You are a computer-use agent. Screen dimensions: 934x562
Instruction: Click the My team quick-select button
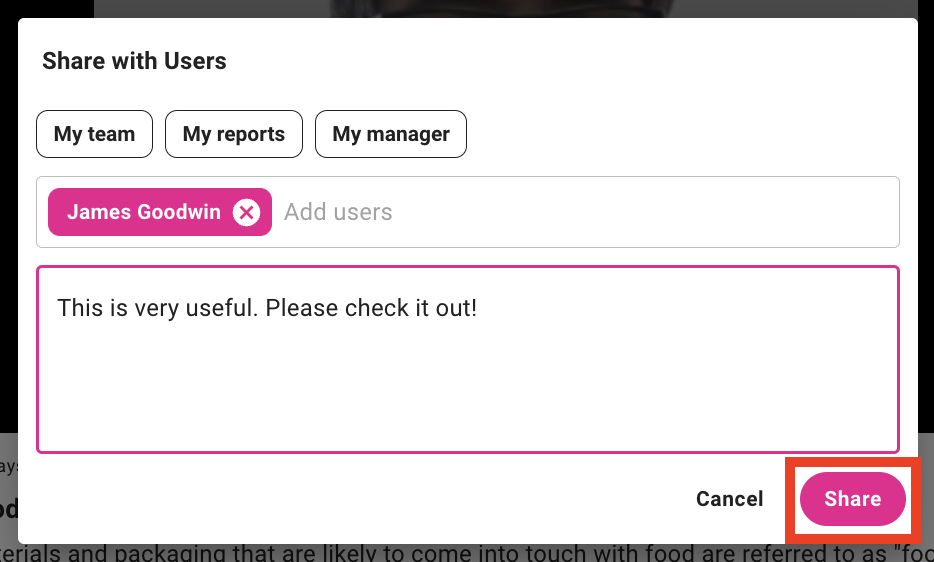[x=94, y=134]
